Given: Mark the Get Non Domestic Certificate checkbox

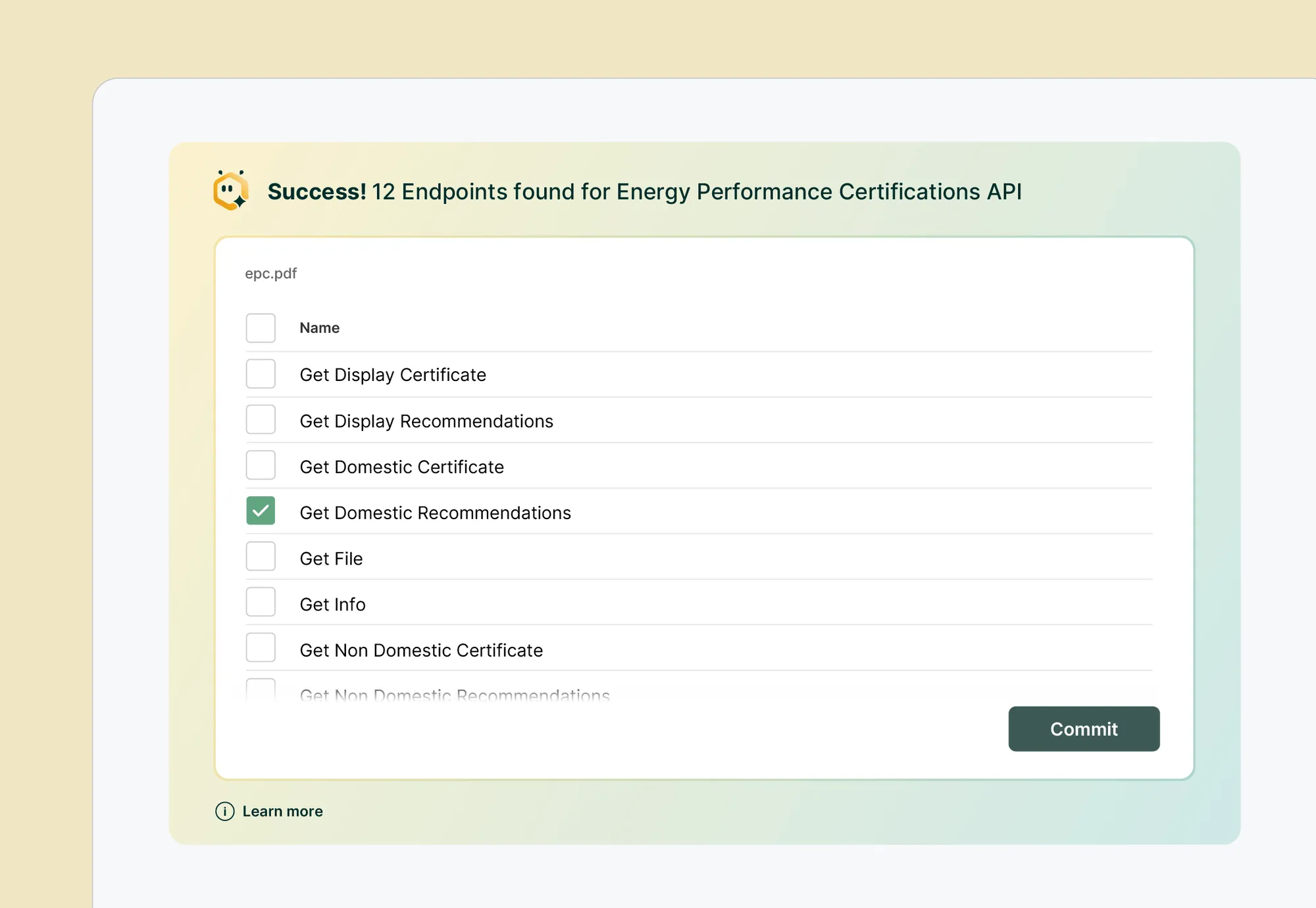Looking at the screenshot, I should coord(261,648).
